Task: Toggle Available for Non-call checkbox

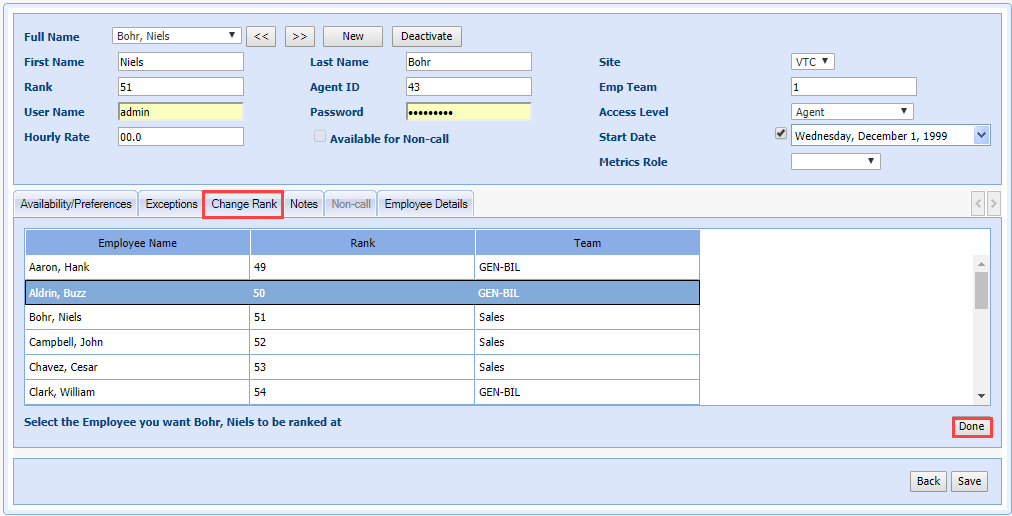Action: [320, 137]
